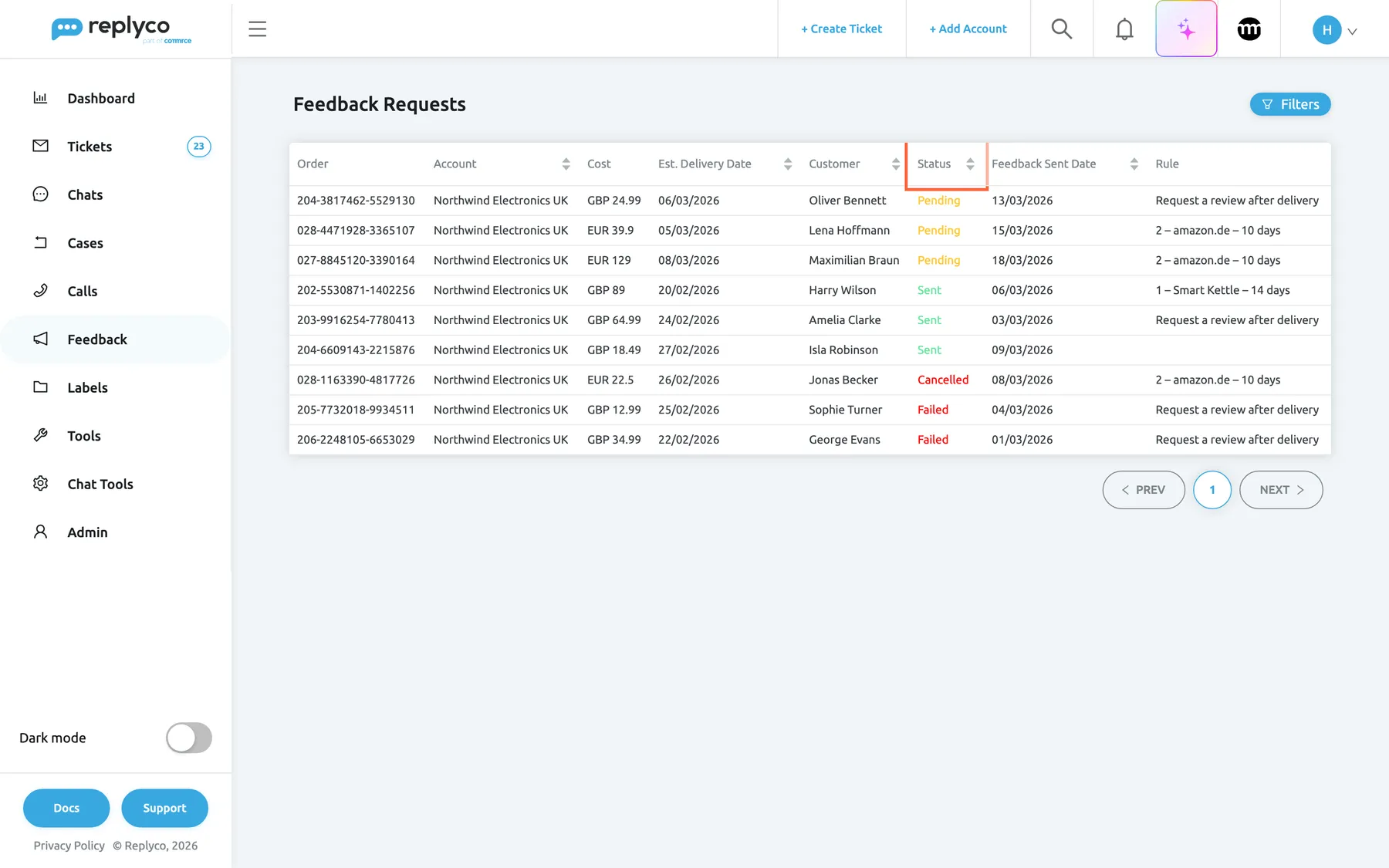Expand the user profile dropdown chevron
This screenshot has height=868, width=1389.
tap(1352, 32)
